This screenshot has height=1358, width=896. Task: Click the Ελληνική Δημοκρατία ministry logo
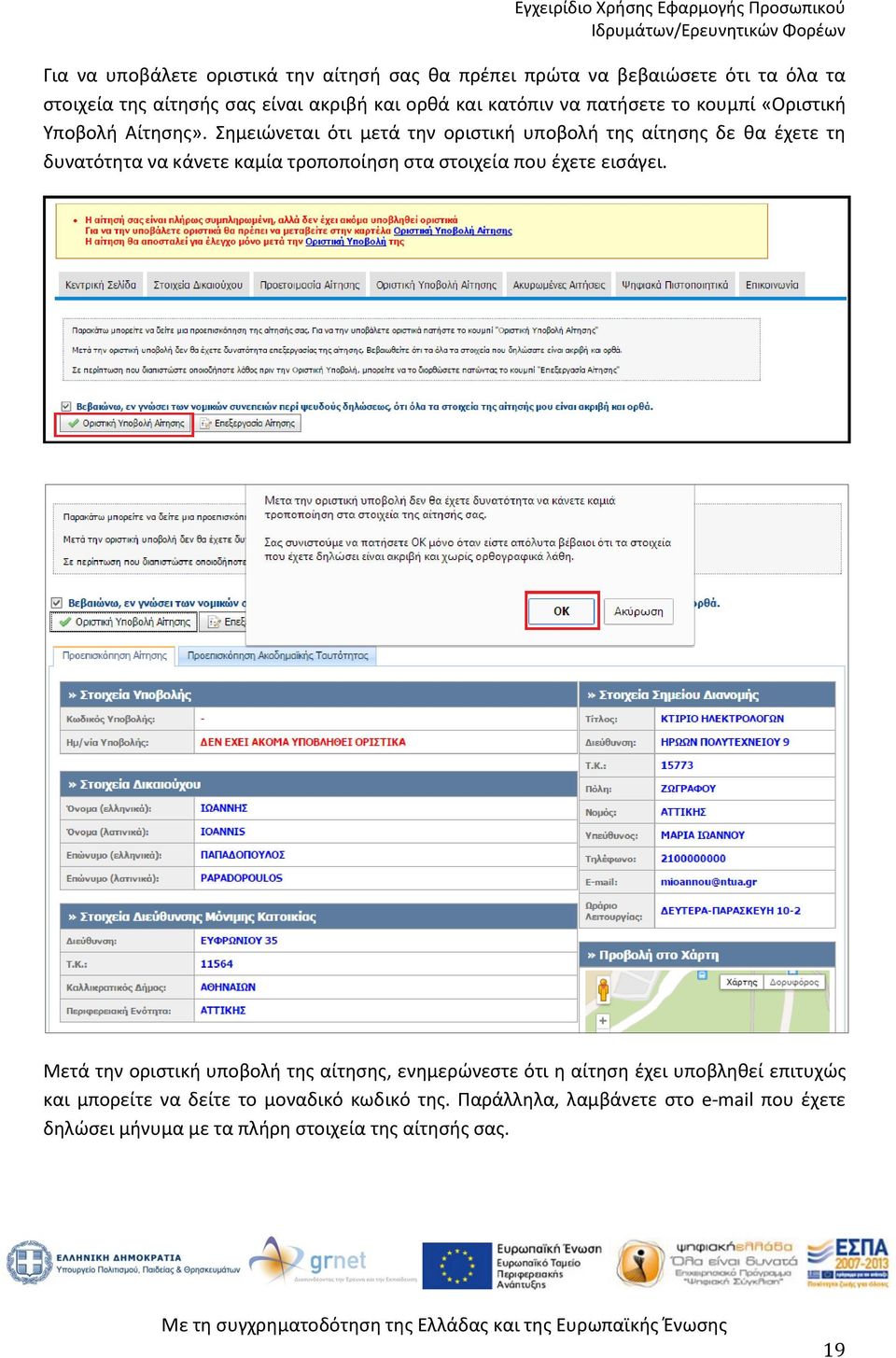click(x=122, y=1264)
